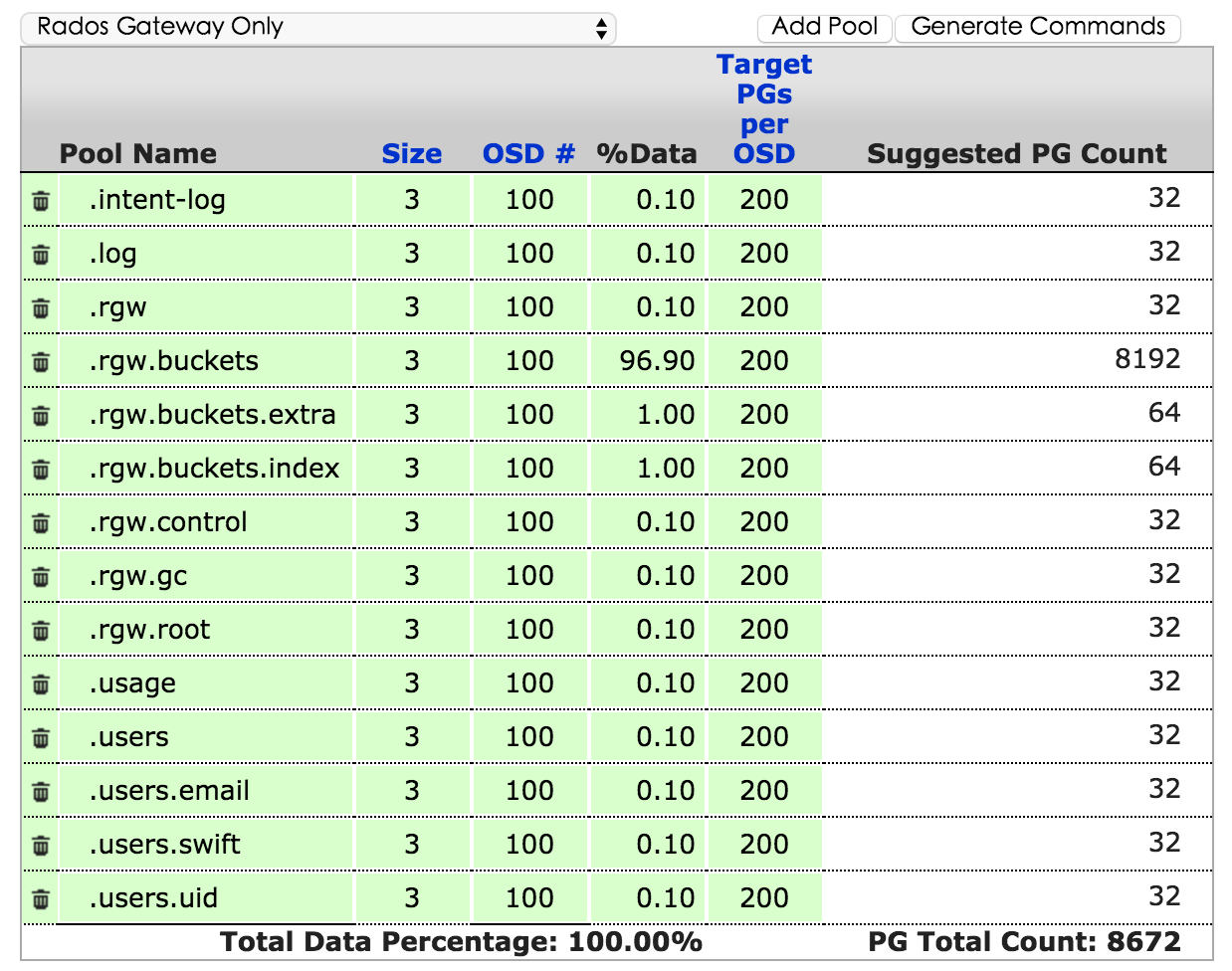Click trash icon beside .rgw.buckets.extra
This screenshot has height=971, width=1232.
click(41, 416)
